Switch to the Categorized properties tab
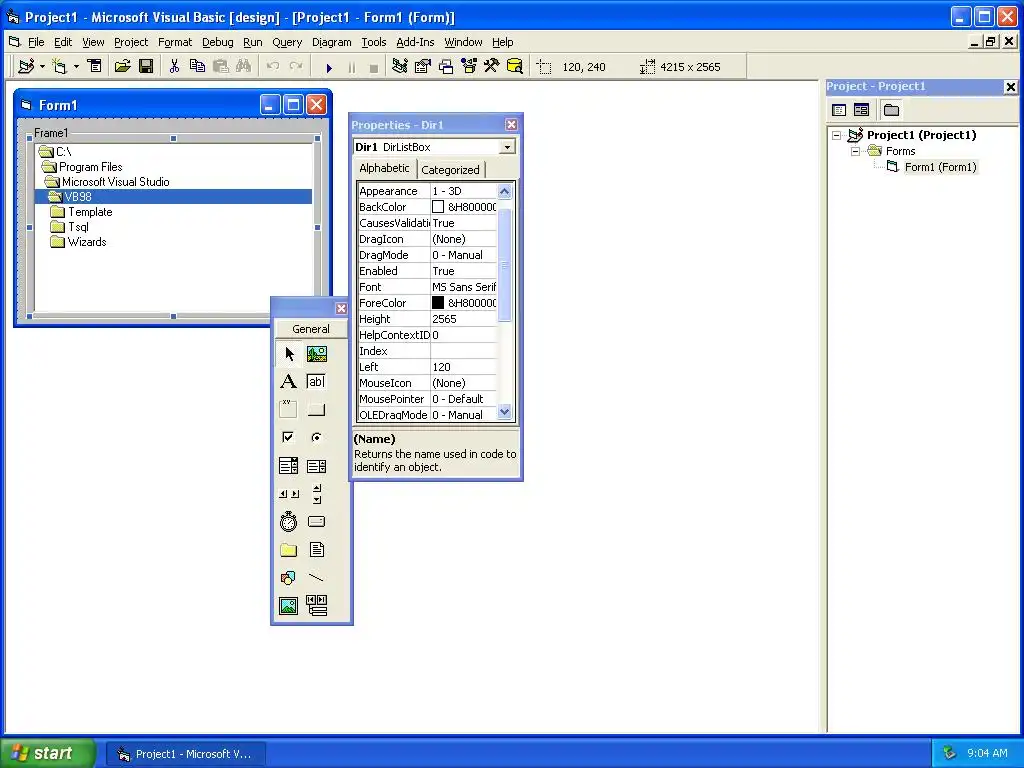 coord(451,170)
